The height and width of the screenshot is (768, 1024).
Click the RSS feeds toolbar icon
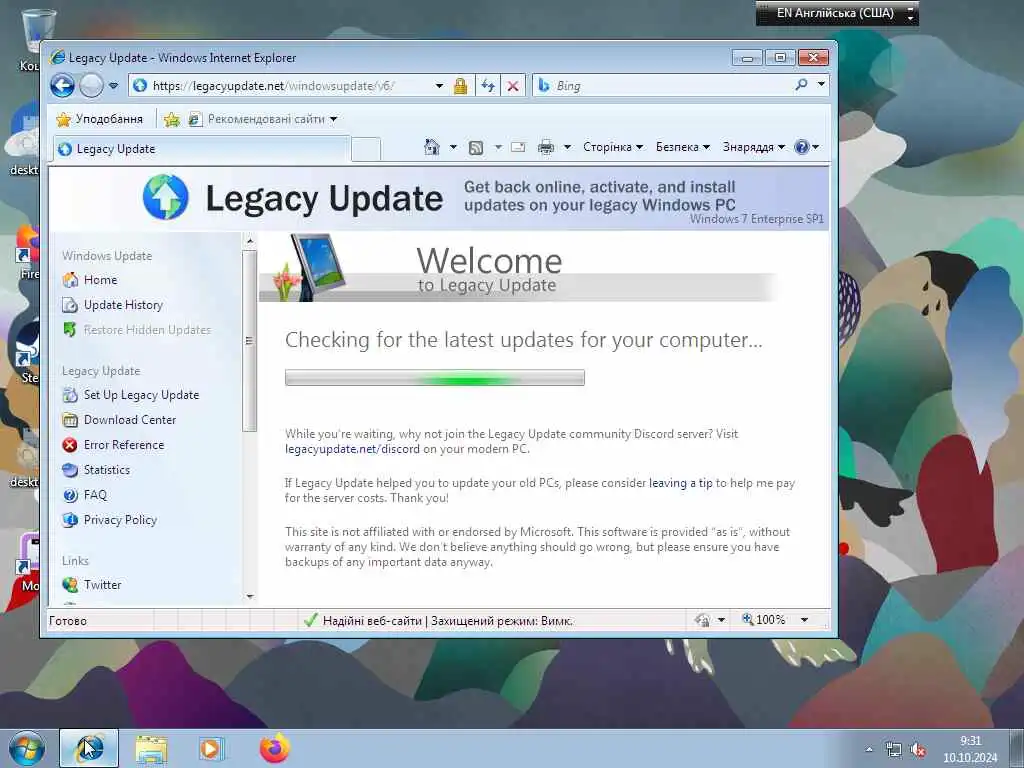point(476,148)
